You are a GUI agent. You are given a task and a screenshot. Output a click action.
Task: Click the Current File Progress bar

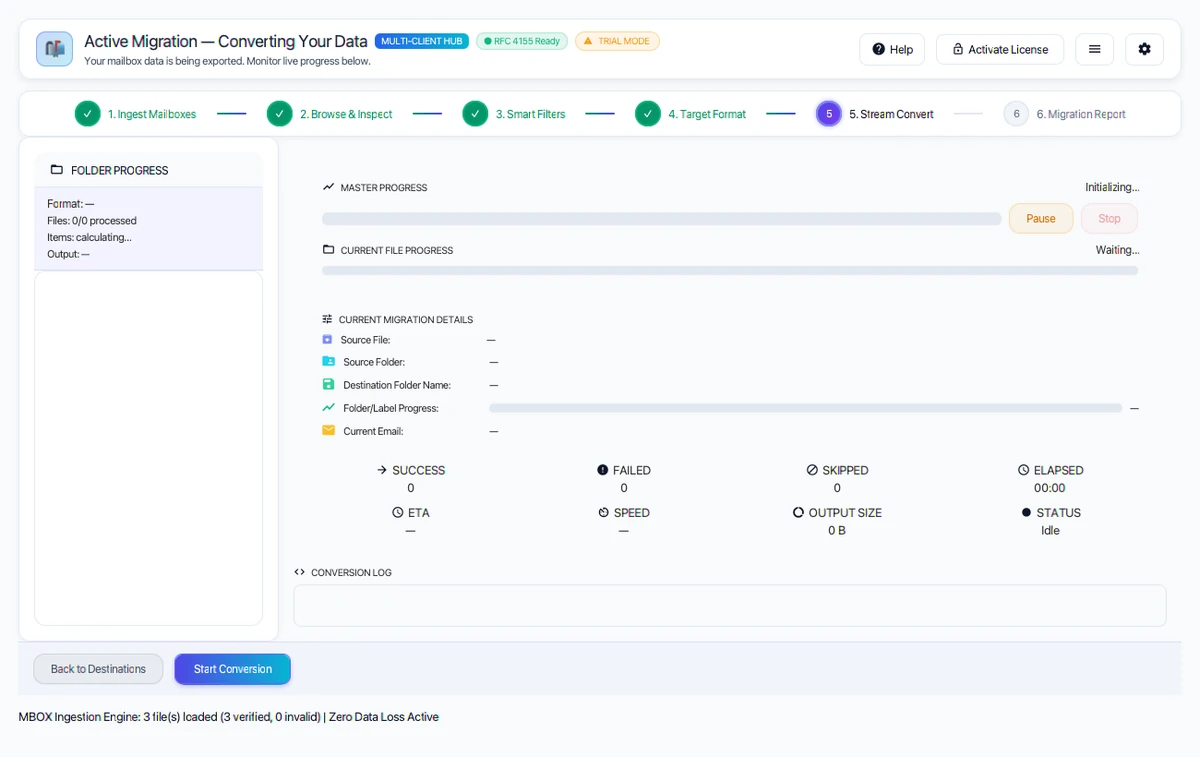(x=730, y=270)
